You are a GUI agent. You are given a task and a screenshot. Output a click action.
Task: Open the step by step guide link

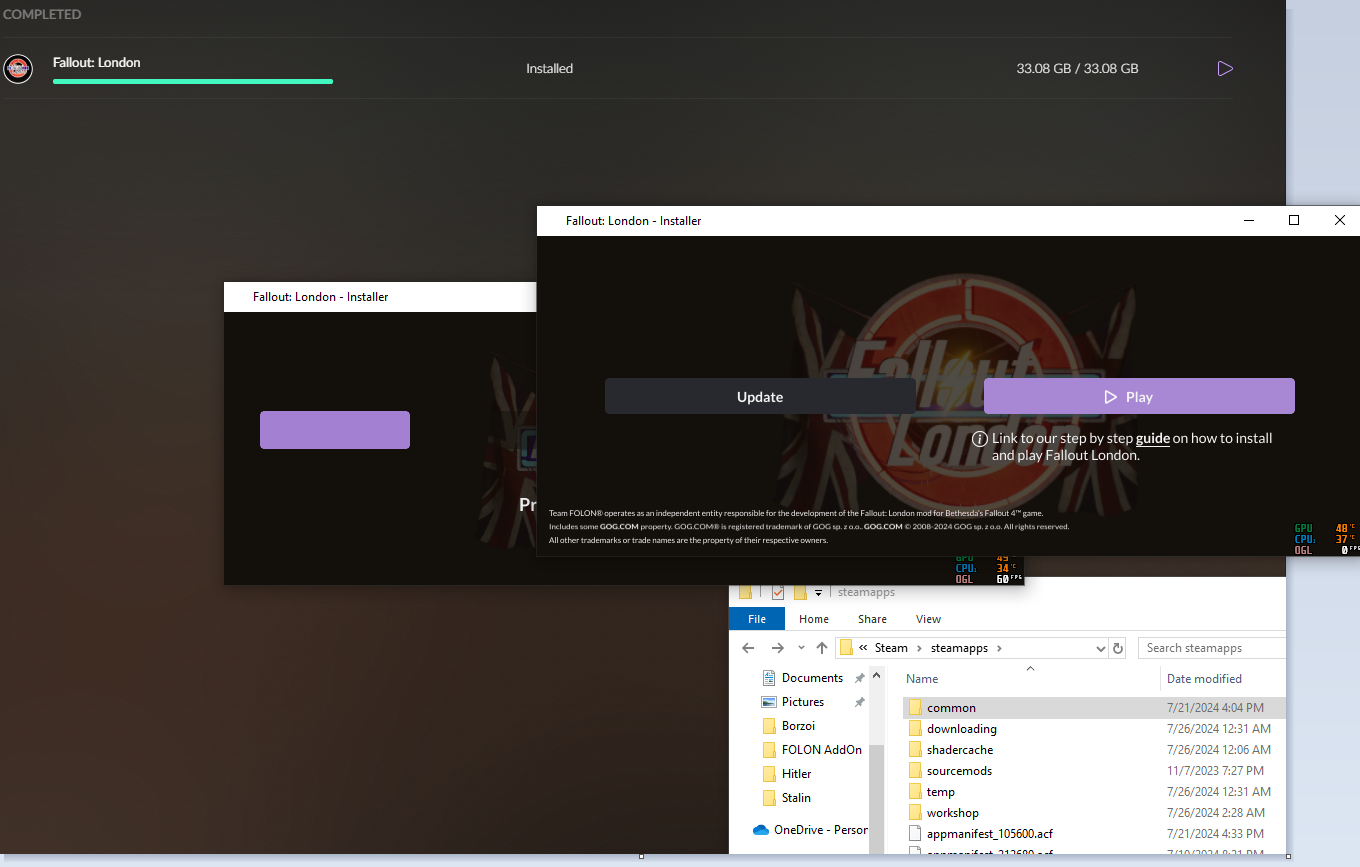click(x=1153, y=438)
